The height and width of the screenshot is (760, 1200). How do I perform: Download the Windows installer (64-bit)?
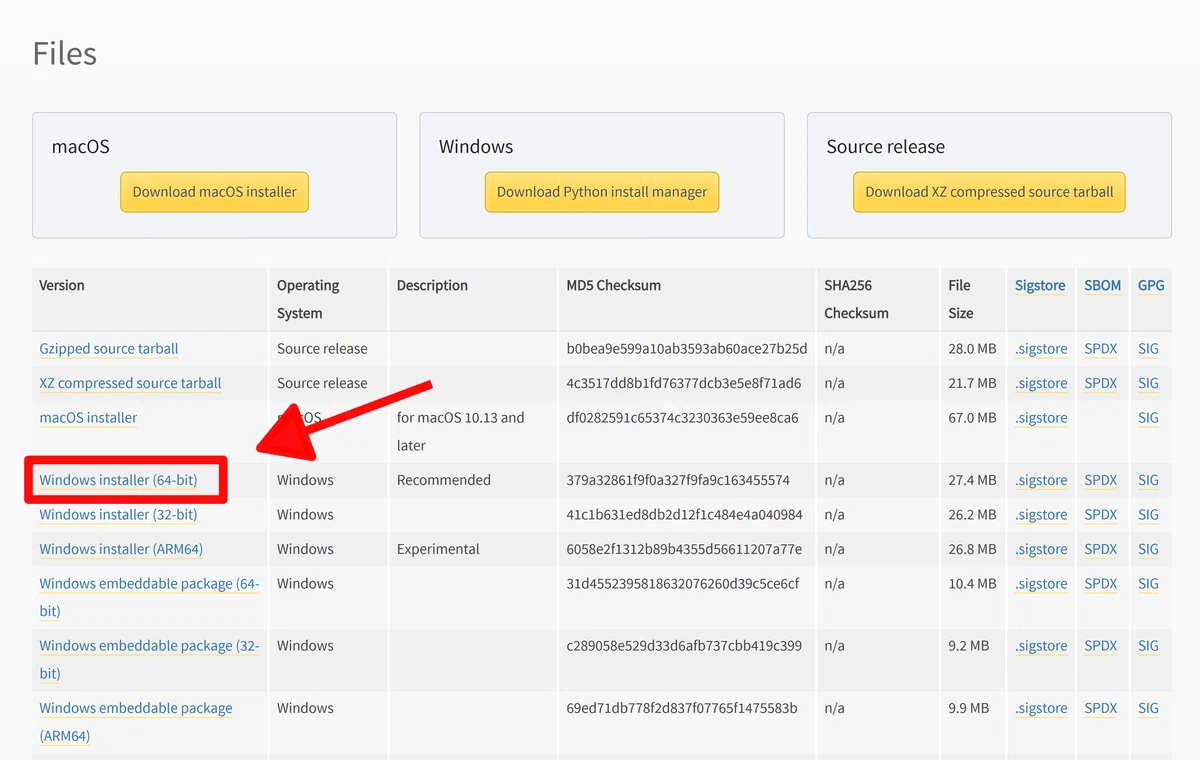pyautogui.click(x=118, y=480)
